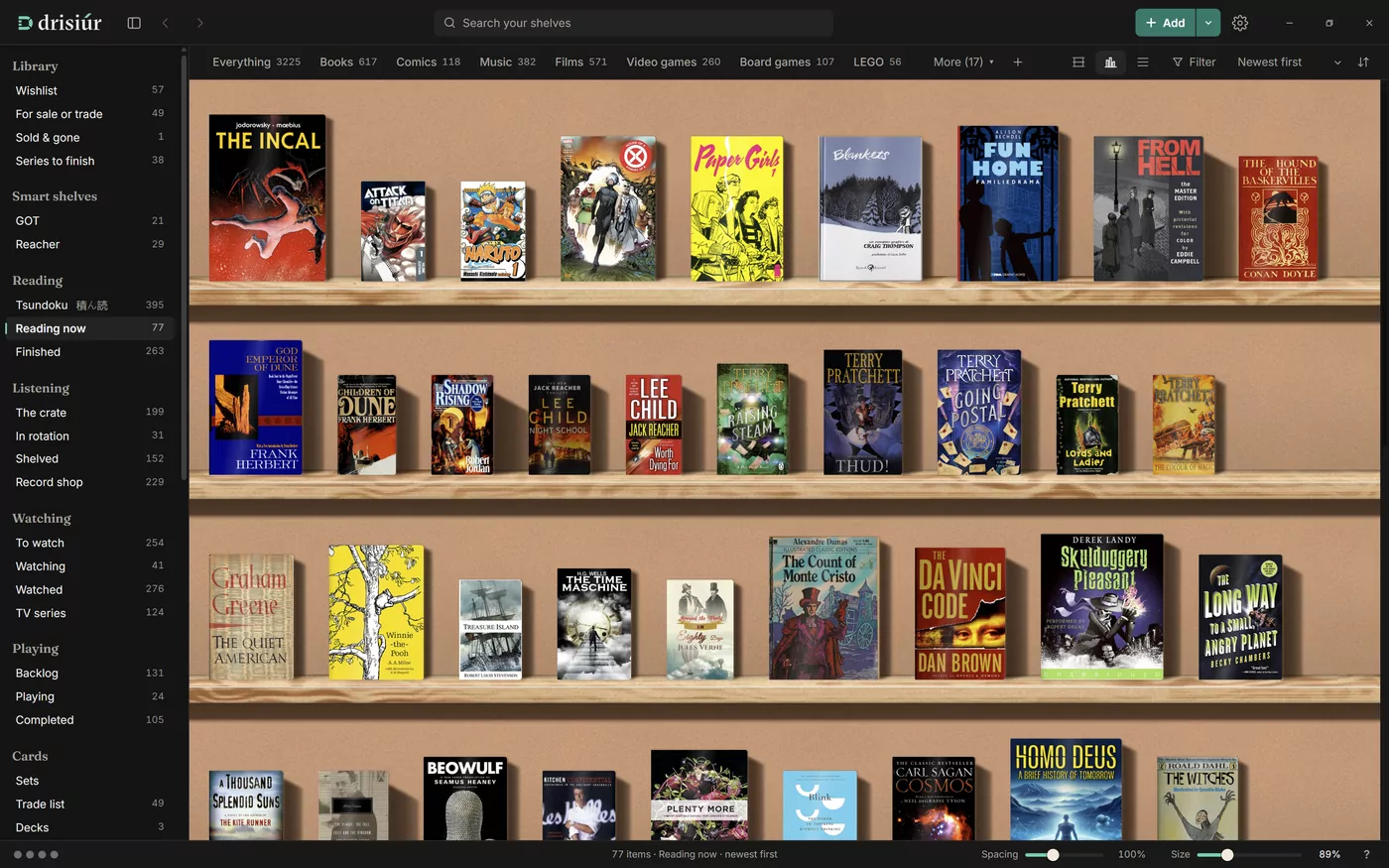Select the Reacher smart shelf
This screenshot has width=1389, height=868.
(89, 244)
